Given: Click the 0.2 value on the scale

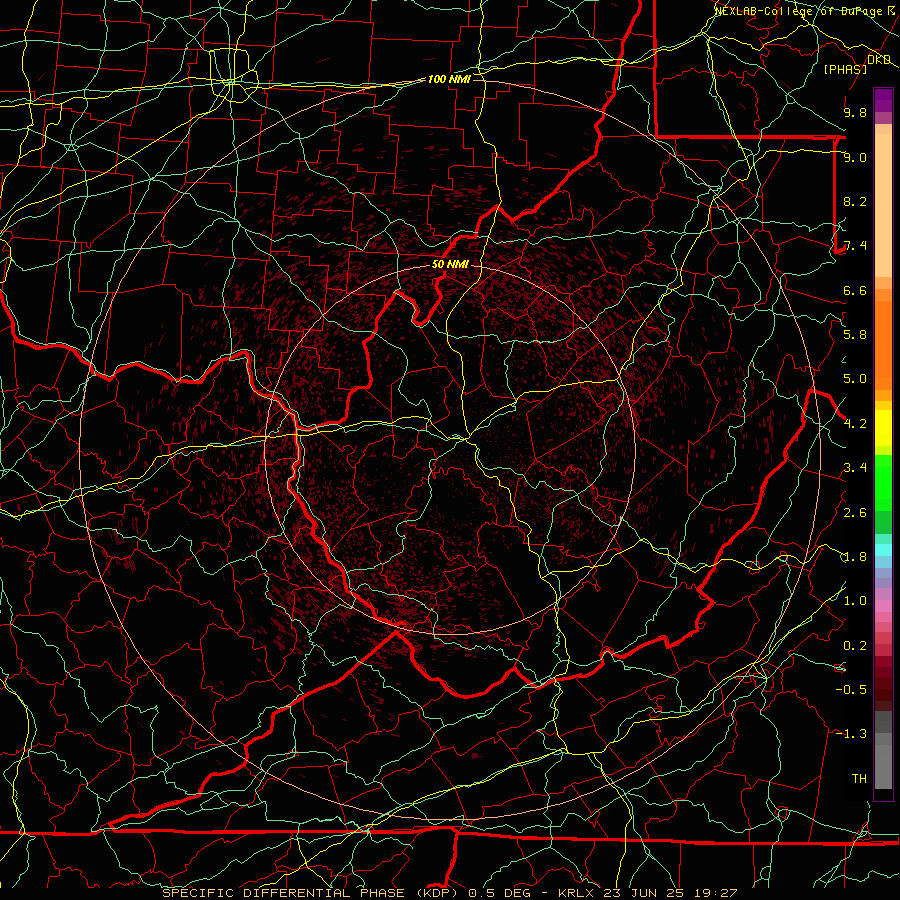Looking at the screenshot, I should (855, 646).
